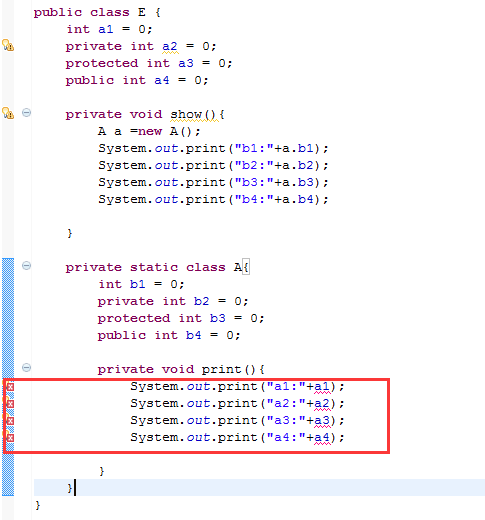485x520 pixels.
Task: Click error-underlined a2 in print call
Action: coord(322,404)
